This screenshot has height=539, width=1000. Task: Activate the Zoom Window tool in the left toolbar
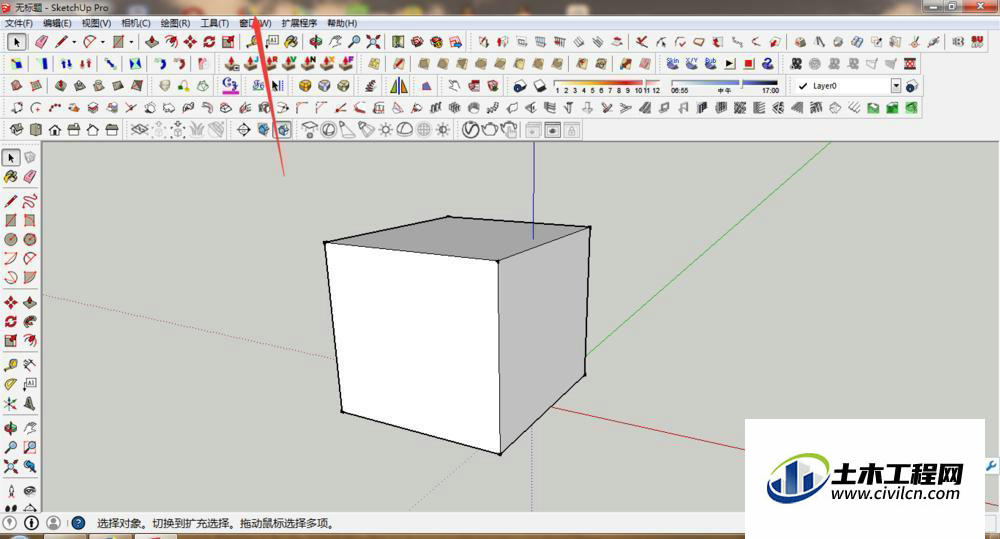(30, 447)
